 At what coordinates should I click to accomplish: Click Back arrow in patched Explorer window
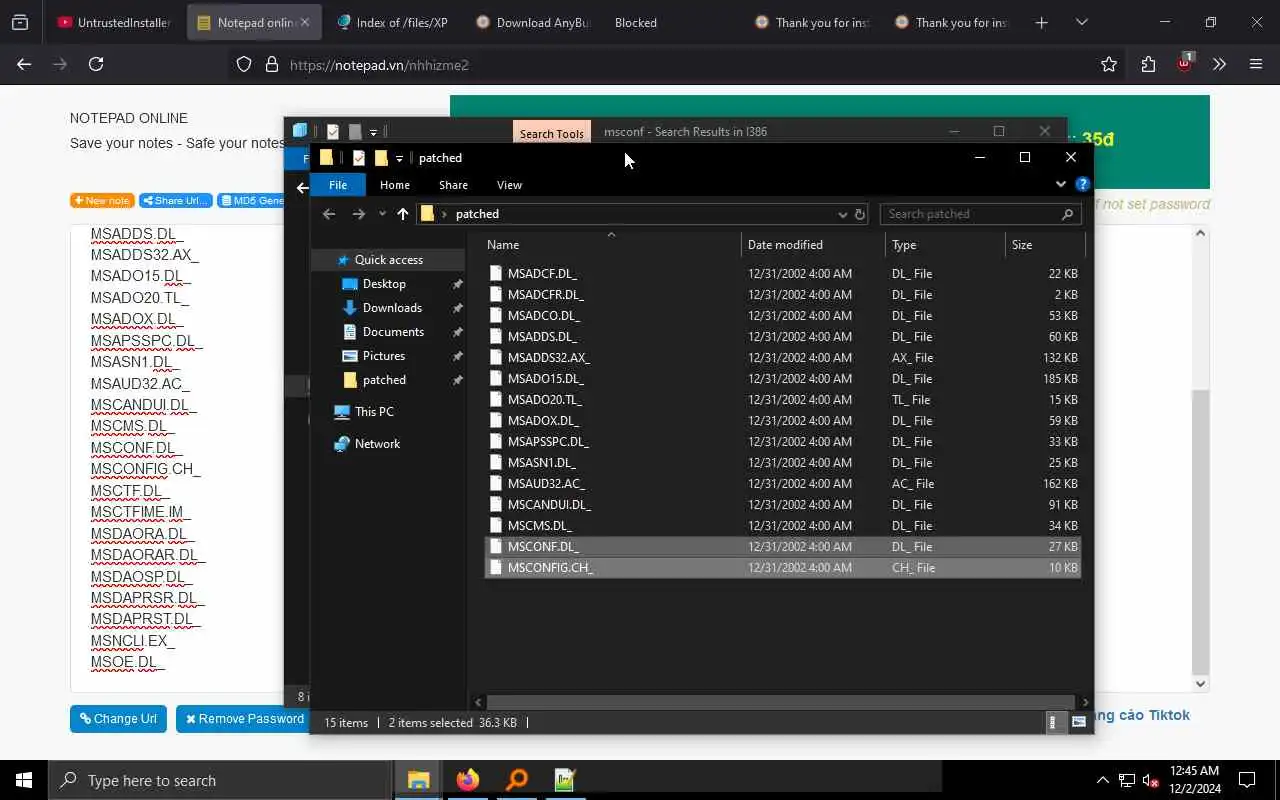point(329,214)
